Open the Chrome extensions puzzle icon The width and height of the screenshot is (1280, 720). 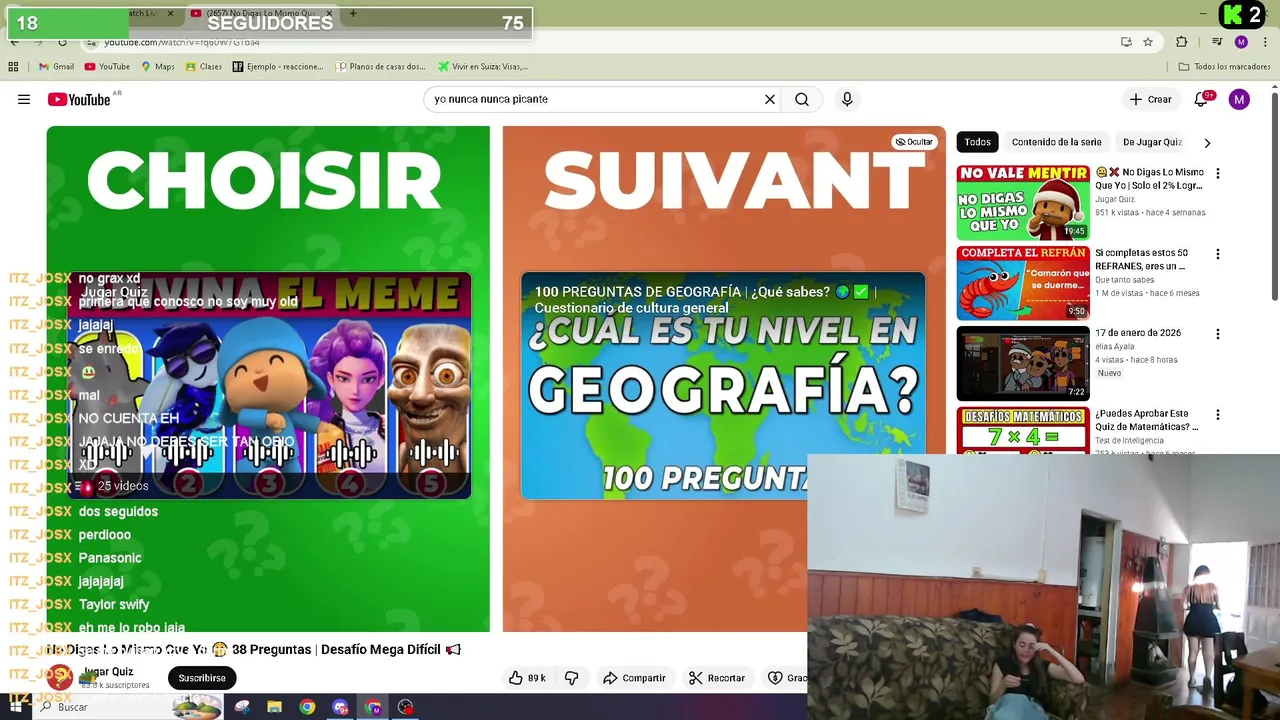(1182, 42)
